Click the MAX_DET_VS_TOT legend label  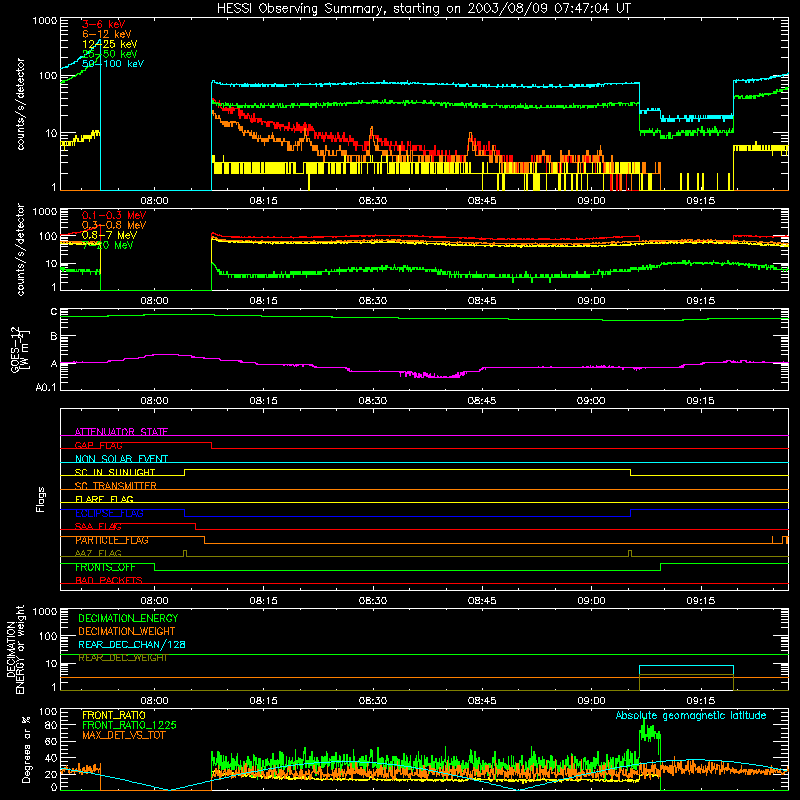124,735
